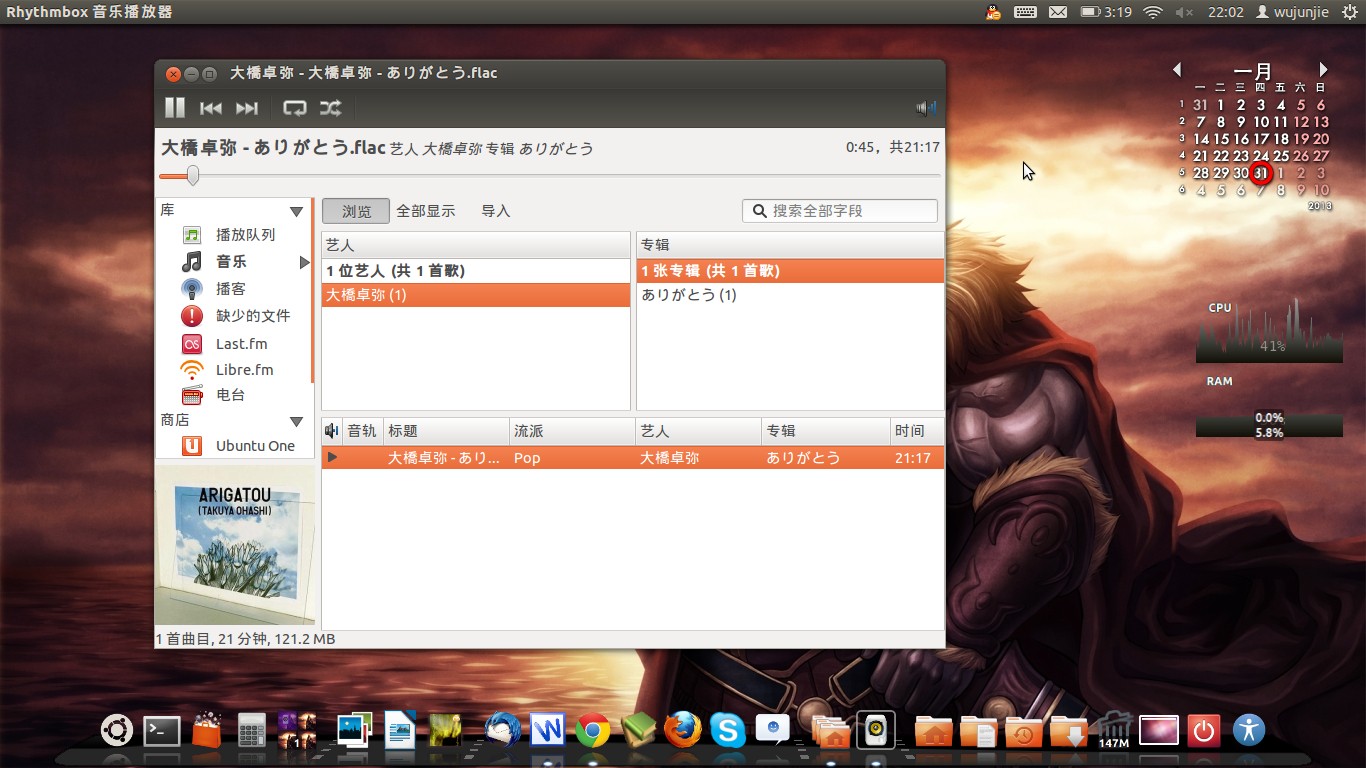
Task: Click the playing indicator in track row
Action: (x=332, y=458)
